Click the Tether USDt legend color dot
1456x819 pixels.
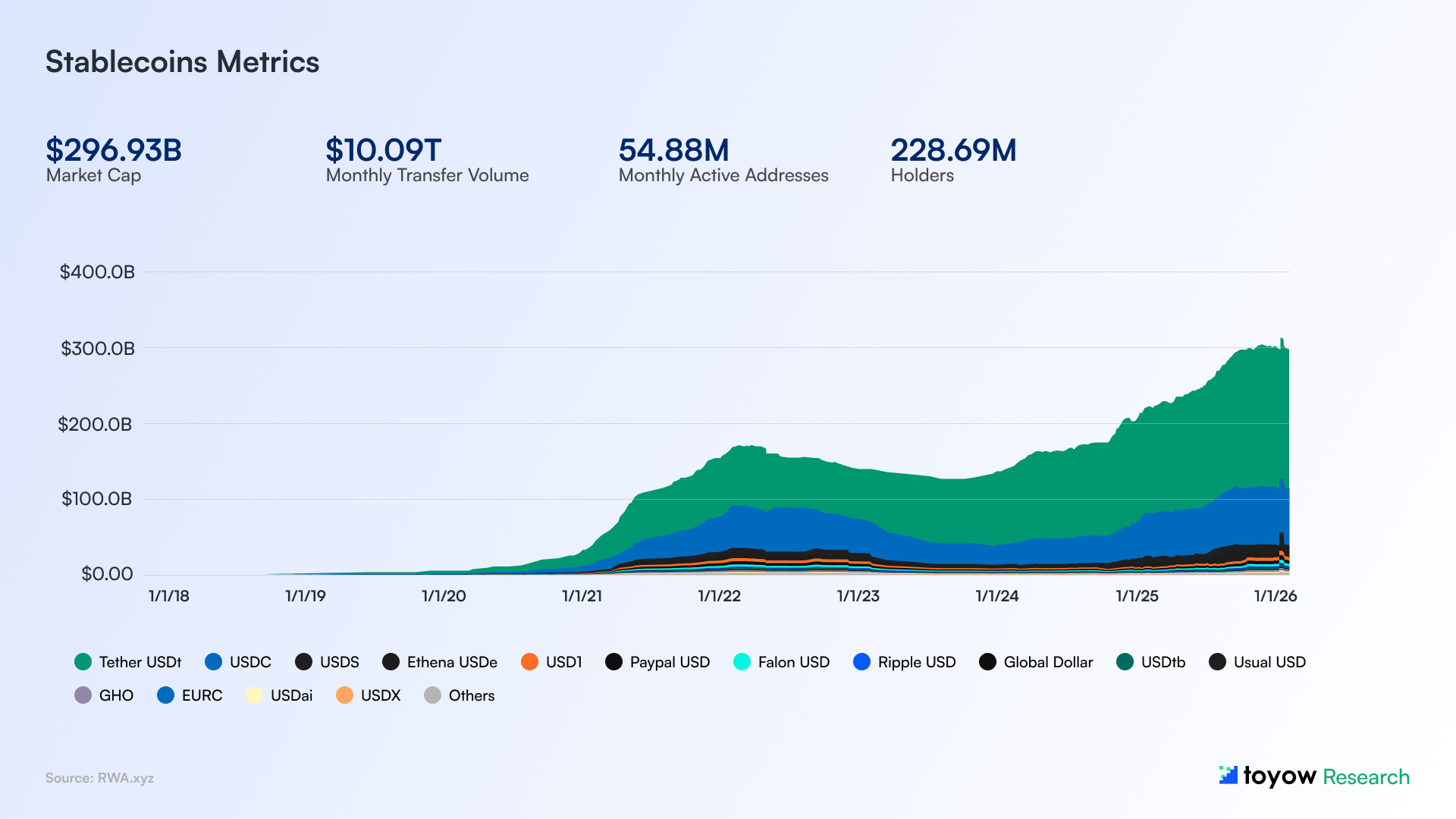[83, 662]
